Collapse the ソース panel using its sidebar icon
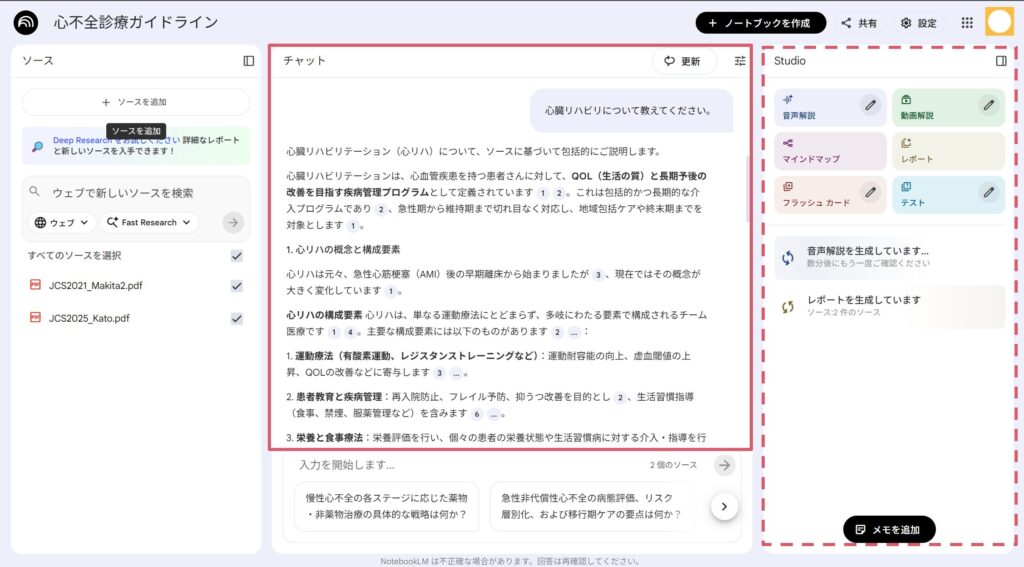This screenshot has height=567, width=1024. click(x=249, y=61)
